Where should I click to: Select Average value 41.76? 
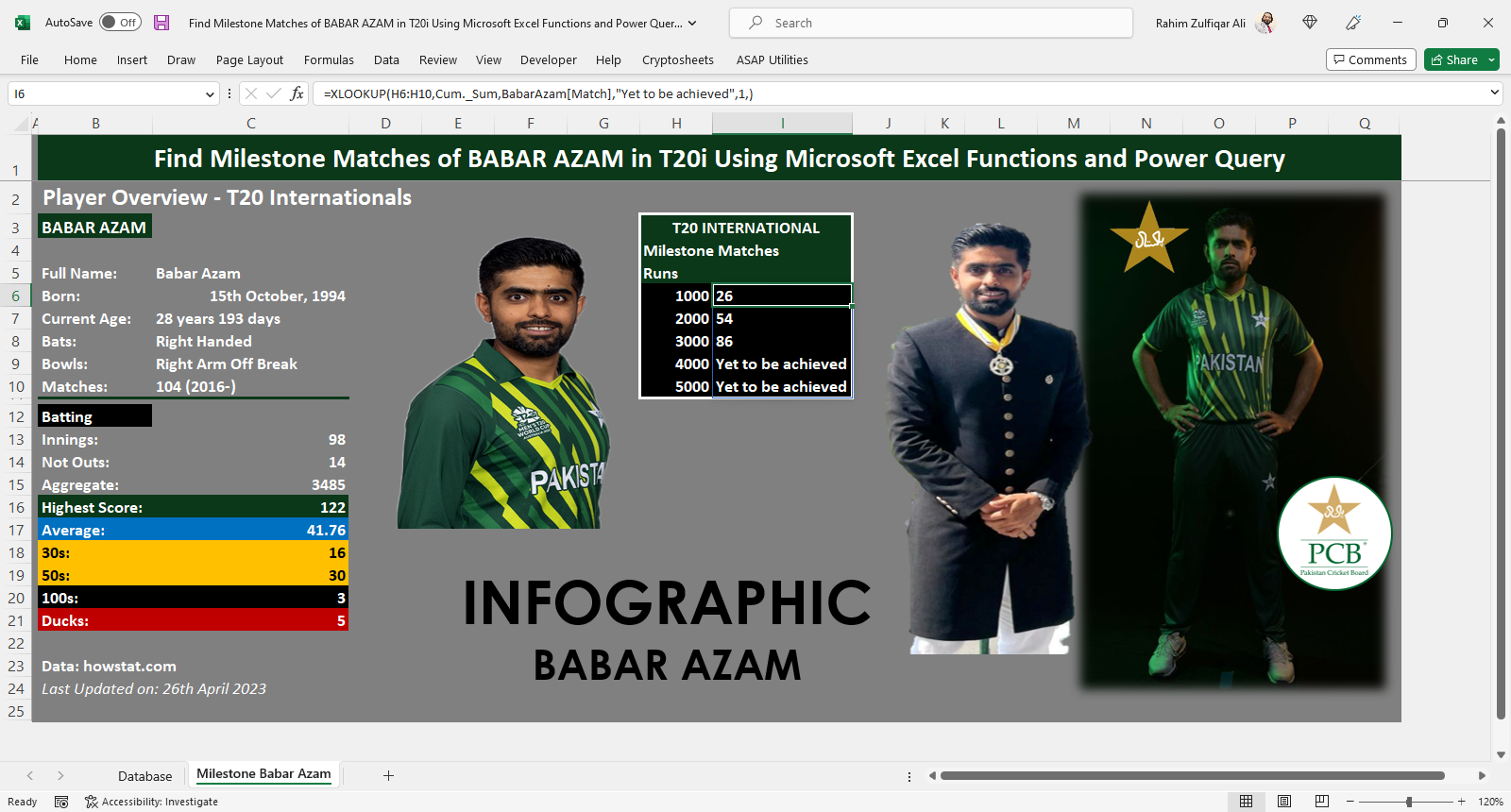tap(250, 530)
